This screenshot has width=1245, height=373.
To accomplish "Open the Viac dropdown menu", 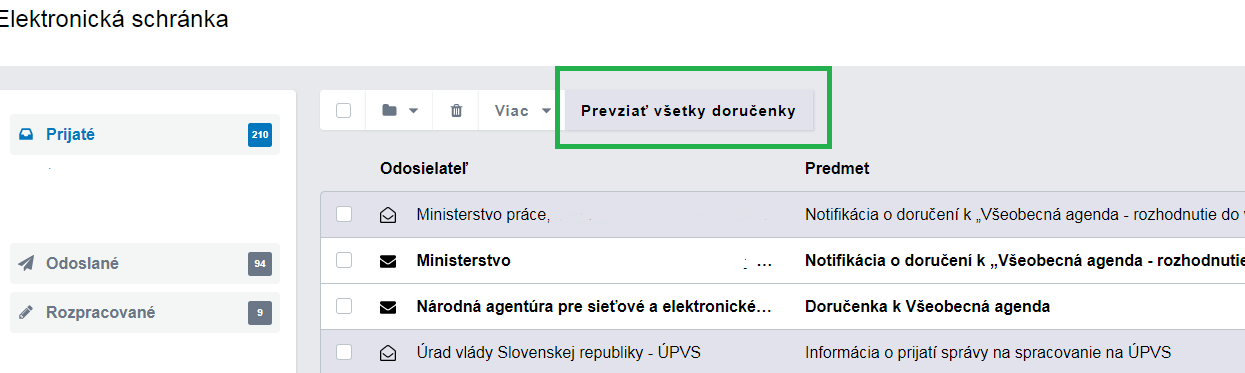I will pos(523,111).
